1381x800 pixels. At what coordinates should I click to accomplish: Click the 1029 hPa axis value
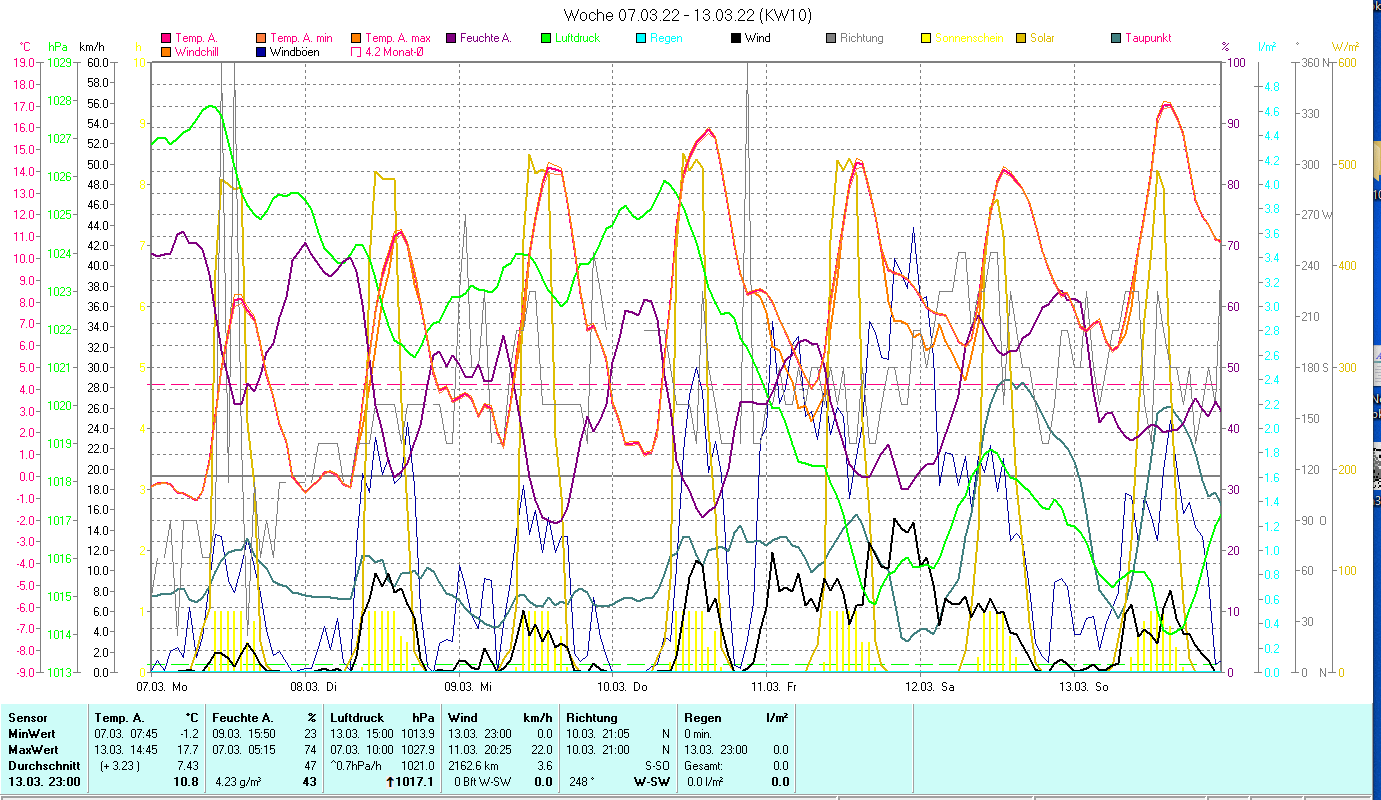tap(60, 63)
